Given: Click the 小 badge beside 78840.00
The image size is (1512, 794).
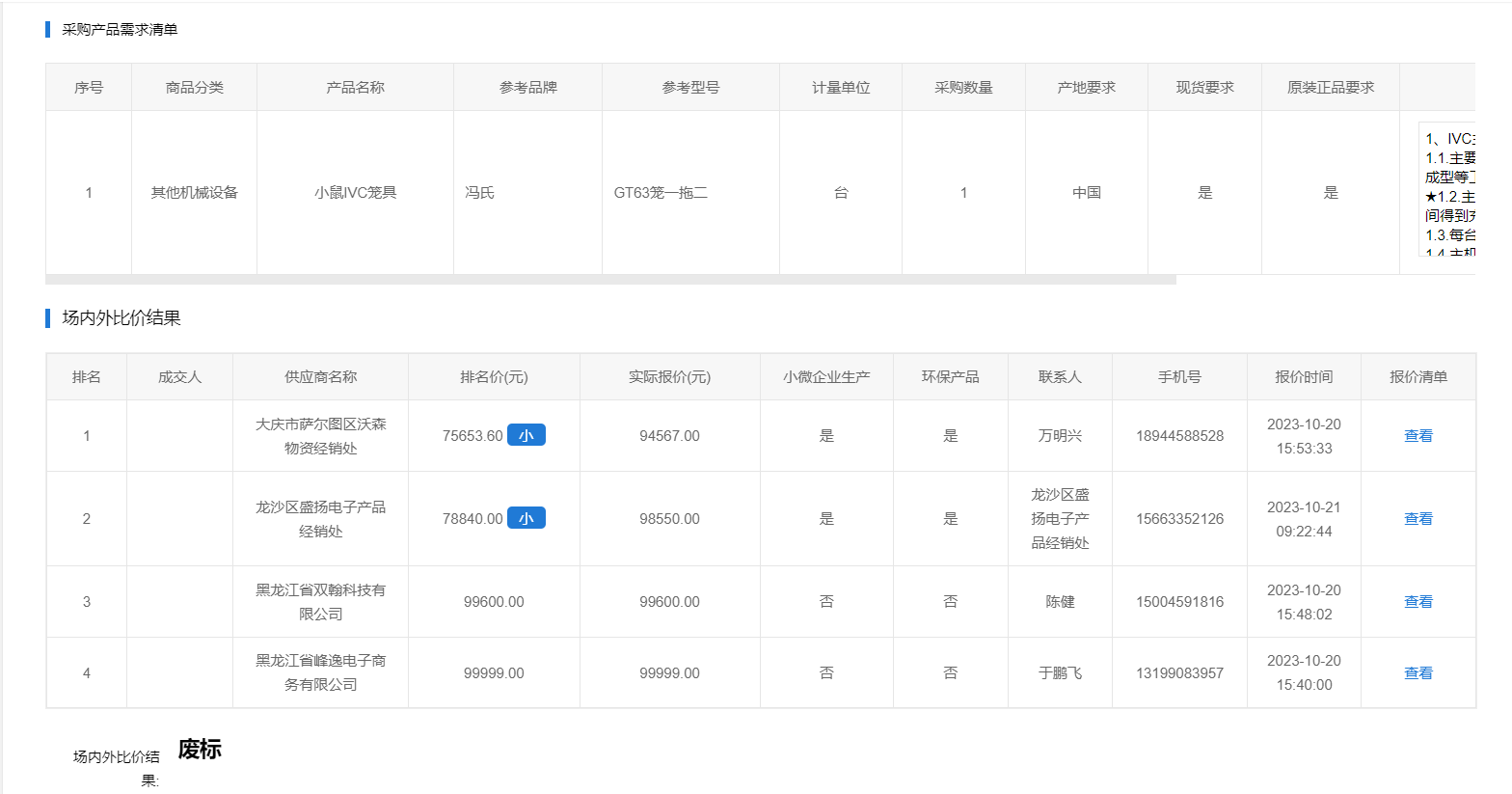Looking at the screenshot, I should coord(526,518).
